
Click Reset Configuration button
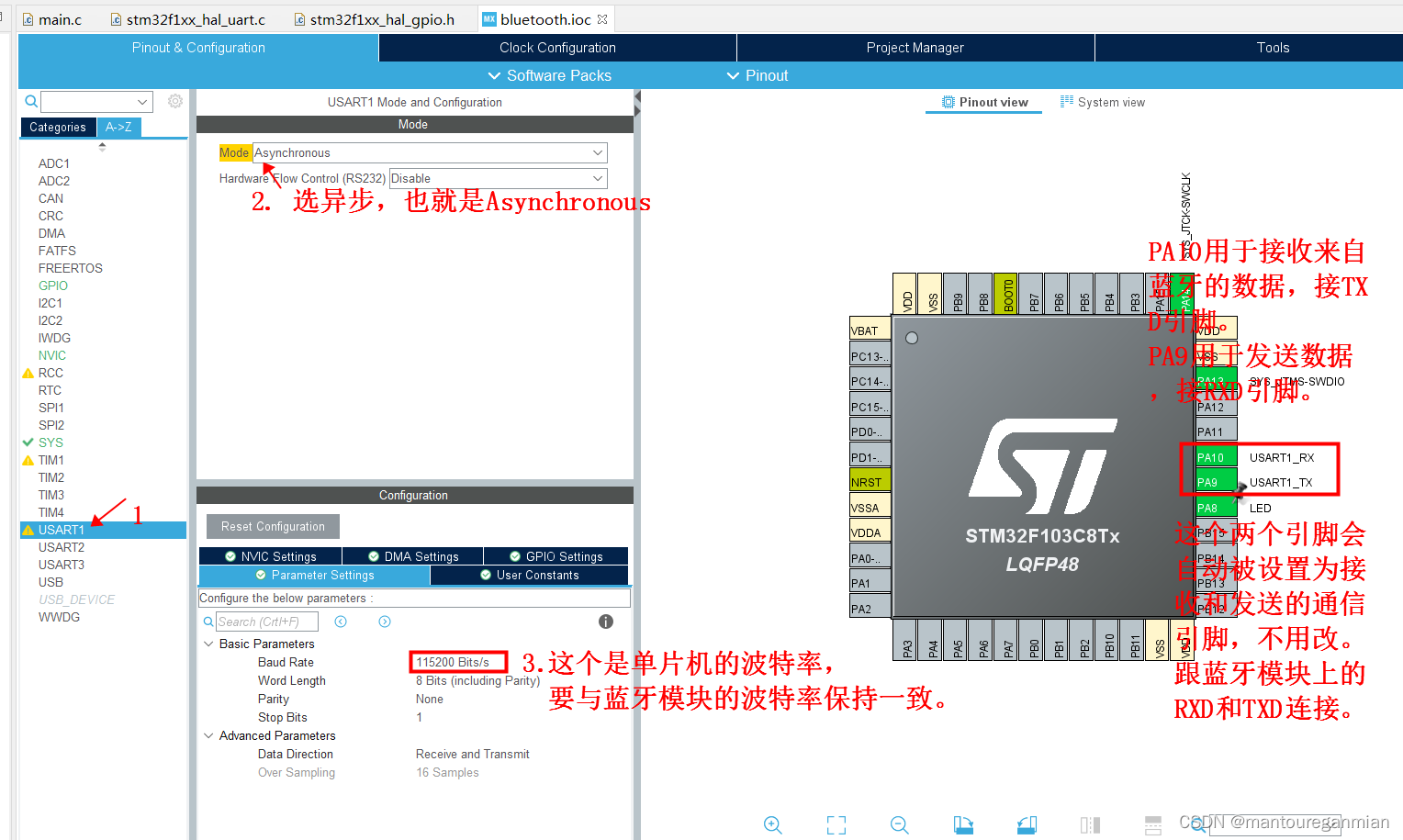tap(273, 526)
